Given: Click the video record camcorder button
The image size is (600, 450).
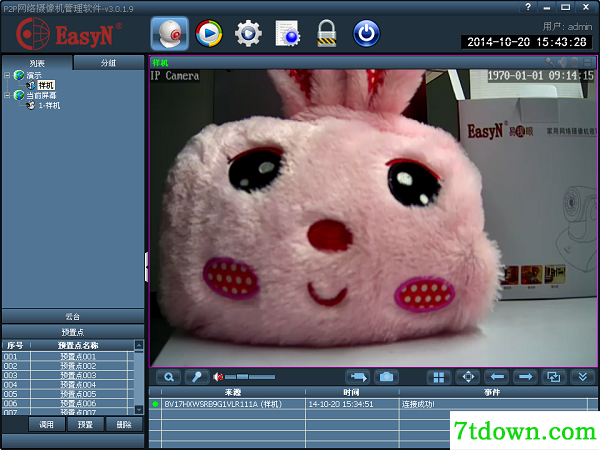Looking at the screenshot, I should tap(357, 377).
